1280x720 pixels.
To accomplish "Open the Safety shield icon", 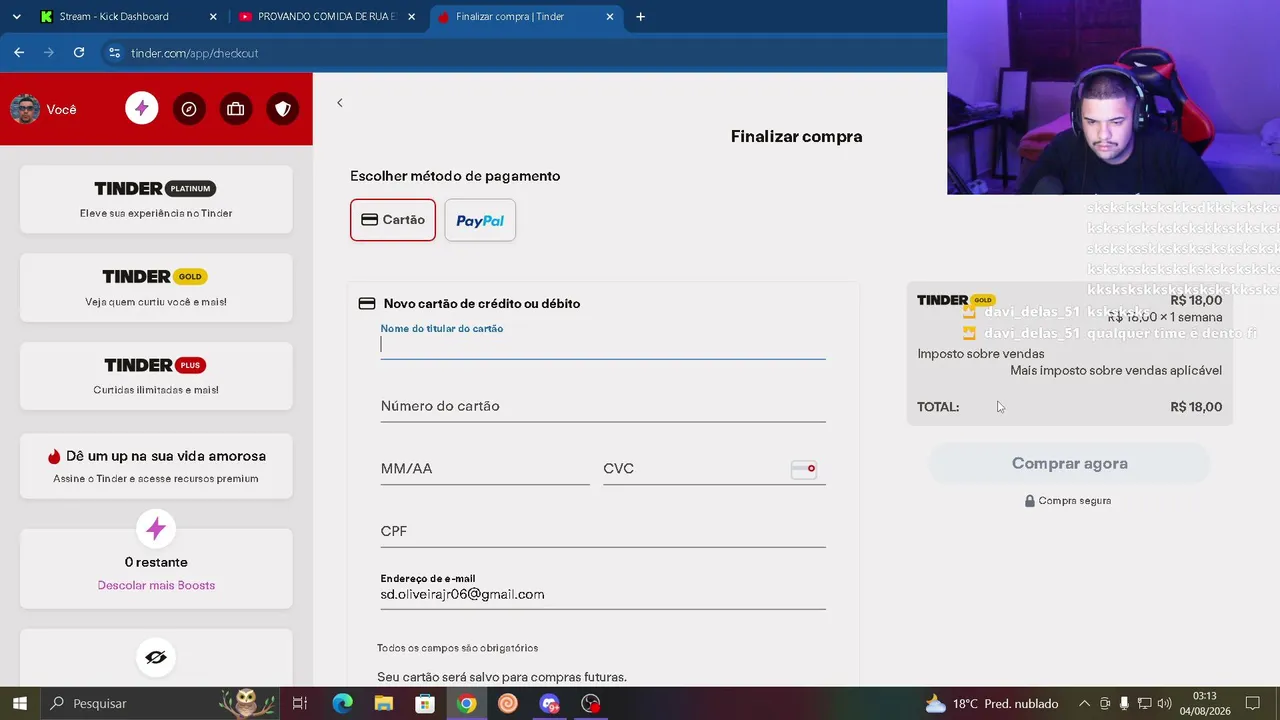I will [x=283, y=109].
